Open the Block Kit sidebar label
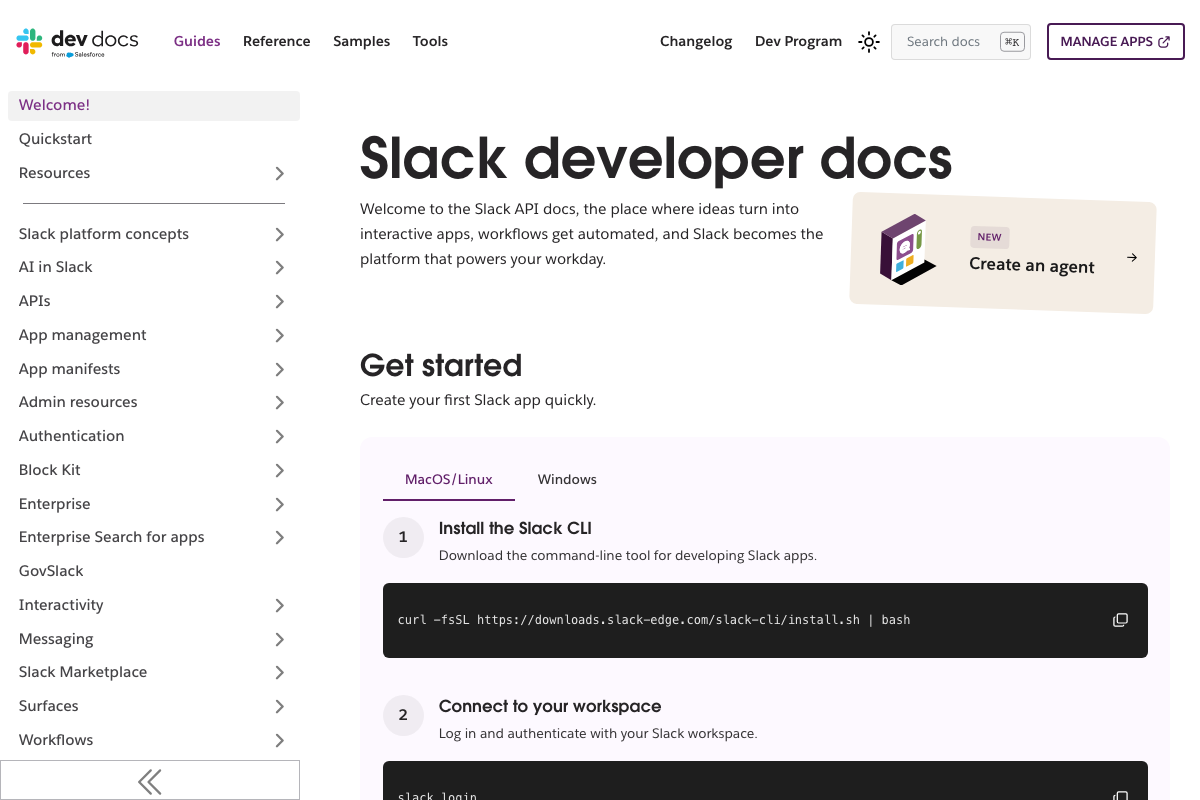 pos(50,470)
